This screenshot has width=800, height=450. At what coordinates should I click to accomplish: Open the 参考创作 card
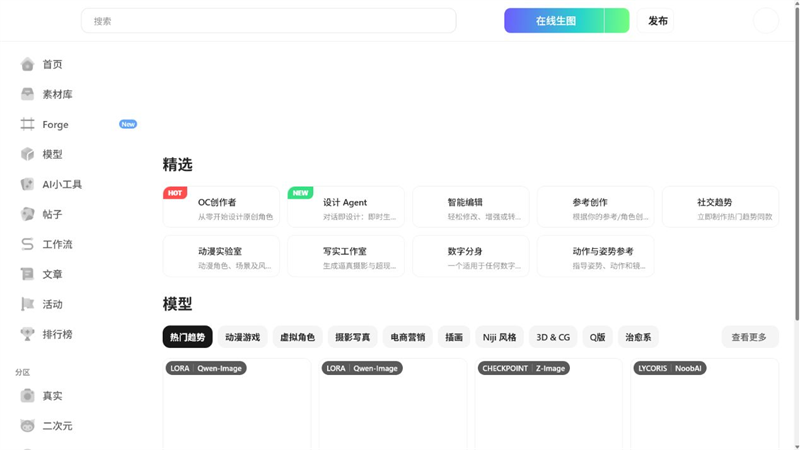point(595,207)
